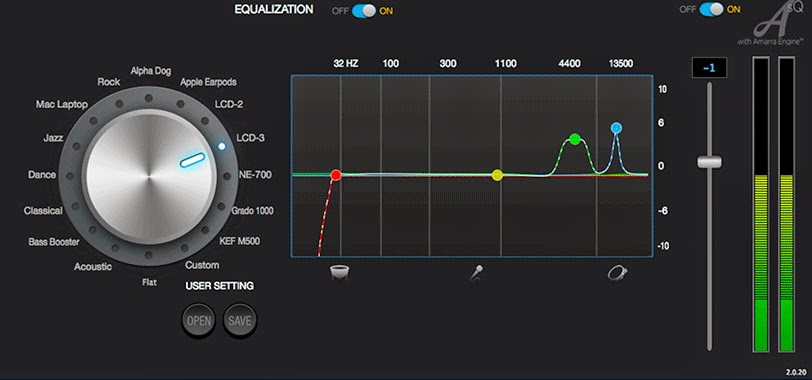Image resolution: width=812 pixels, height=380 pixels.
Task: Select the LCD-3 preset on the dial
Action: [251, 138]
